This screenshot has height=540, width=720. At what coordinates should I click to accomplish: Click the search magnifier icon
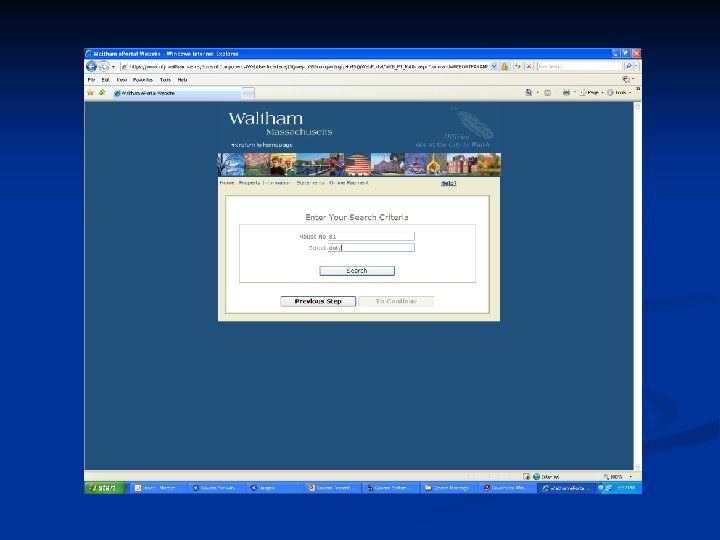629,67
